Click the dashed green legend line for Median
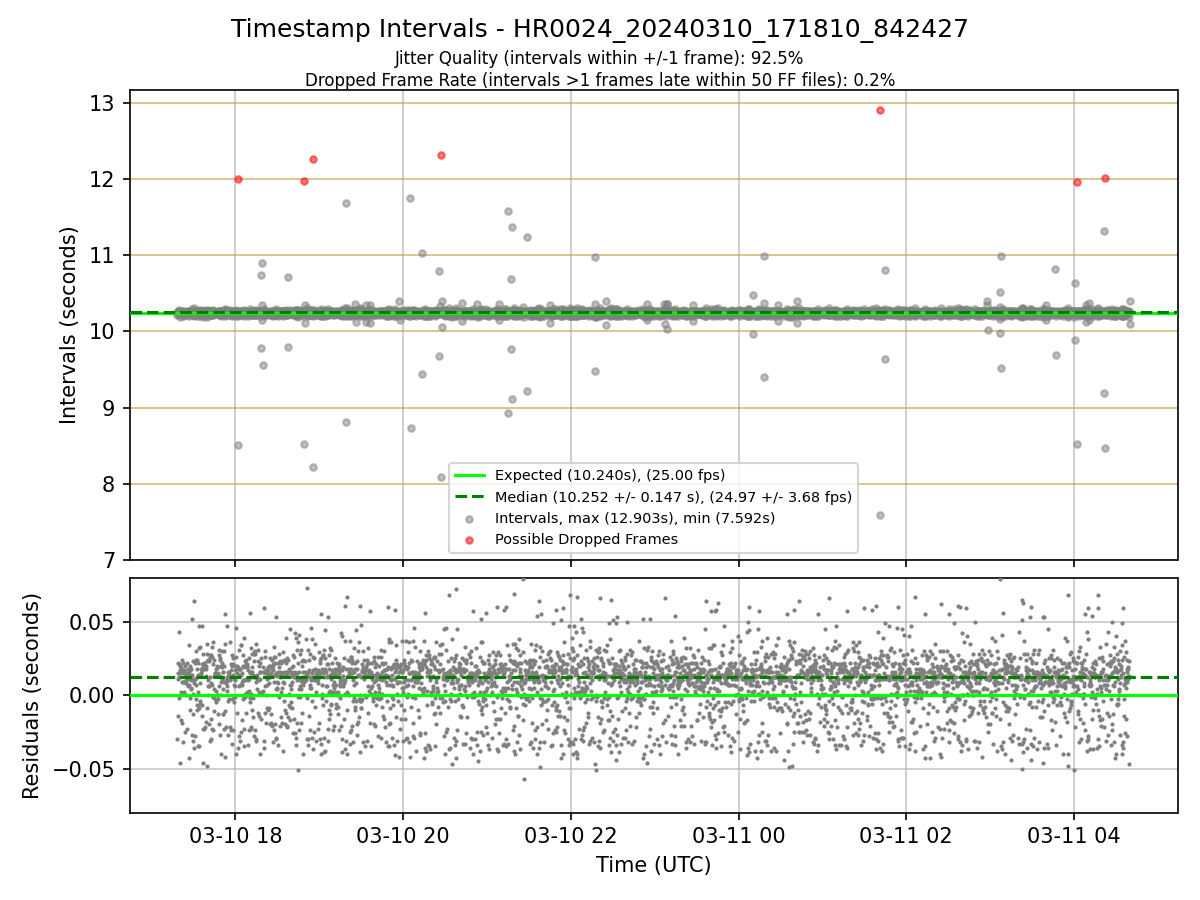Screen dimensions: 1200x900 (469, 497)
